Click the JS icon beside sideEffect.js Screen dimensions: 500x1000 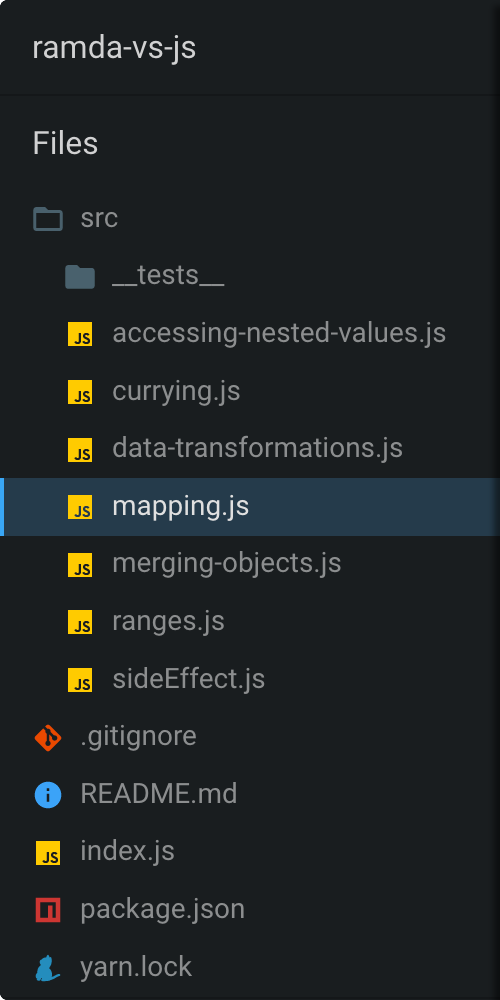(x=80, y=680)
